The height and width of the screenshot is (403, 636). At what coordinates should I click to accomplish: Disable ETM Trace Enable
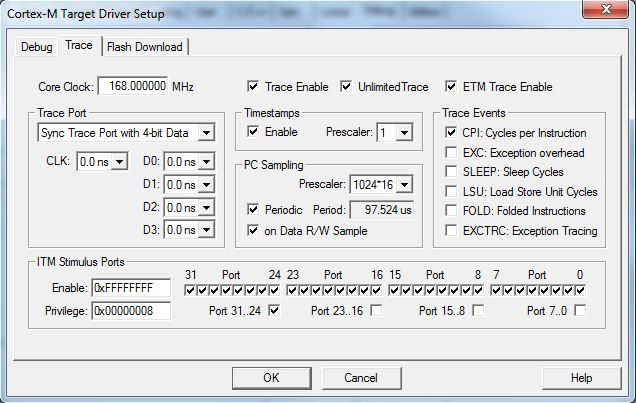click(451, 86)
